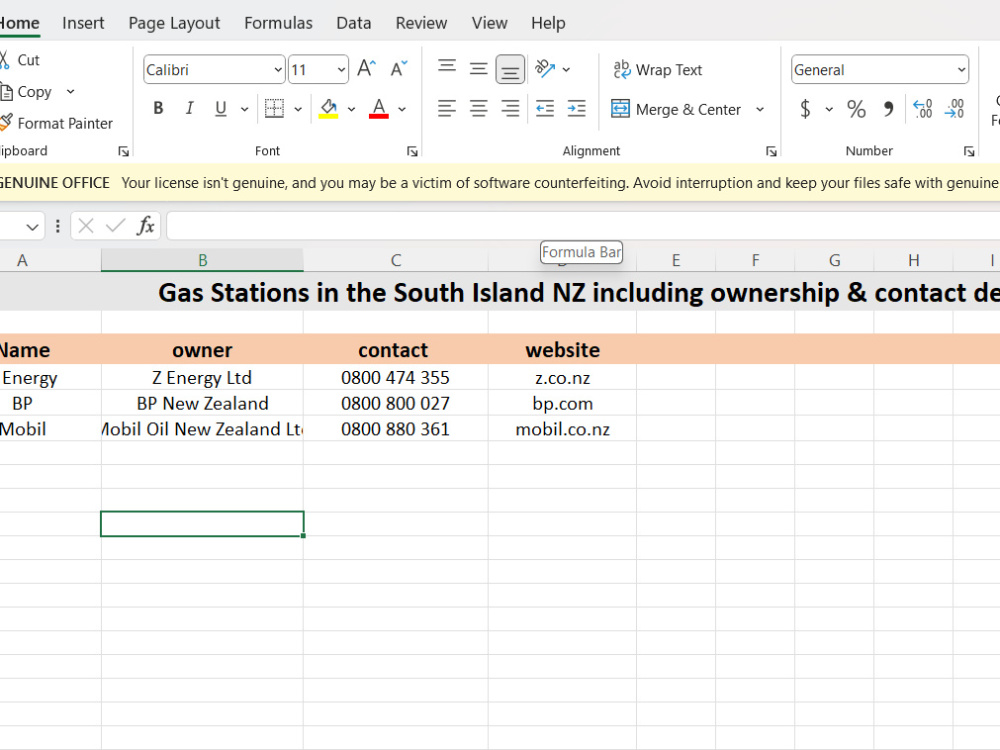The image size is (1000, 750).
Task: Apply the Fill Color bucket icon
Action: pyautogui.click(x=328, y=108)
